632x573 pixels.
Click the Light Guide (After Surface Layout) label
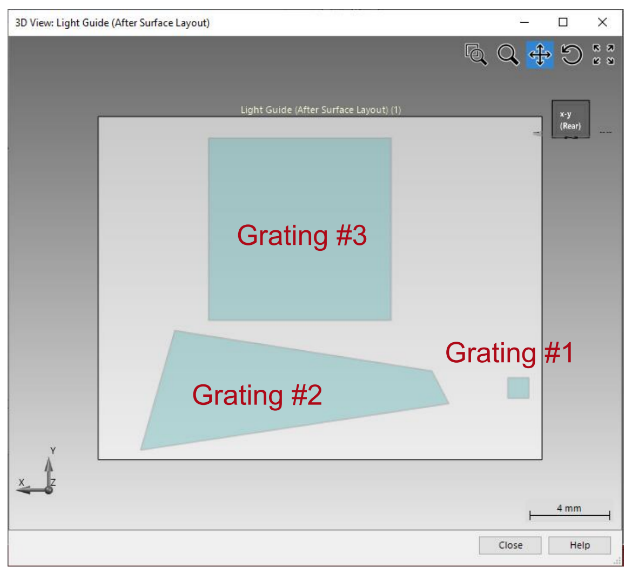321,110
